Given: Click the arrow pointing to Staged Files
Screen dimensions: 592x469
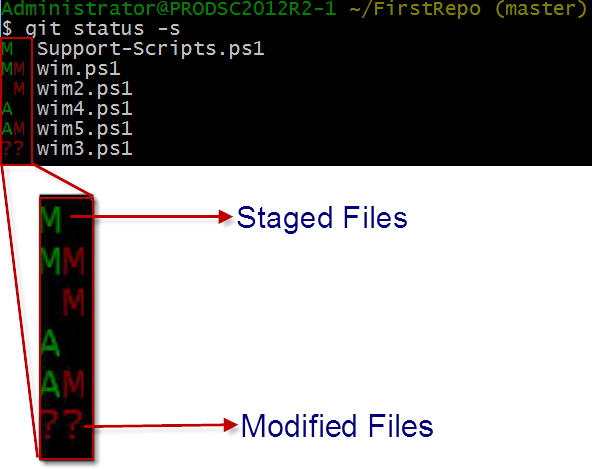Looking at the screenshot, I should coord(151,217).
